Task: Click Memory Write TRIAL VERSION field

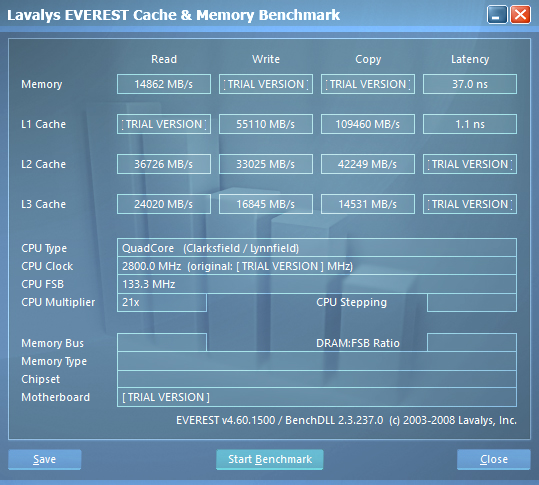Action: 266,84
